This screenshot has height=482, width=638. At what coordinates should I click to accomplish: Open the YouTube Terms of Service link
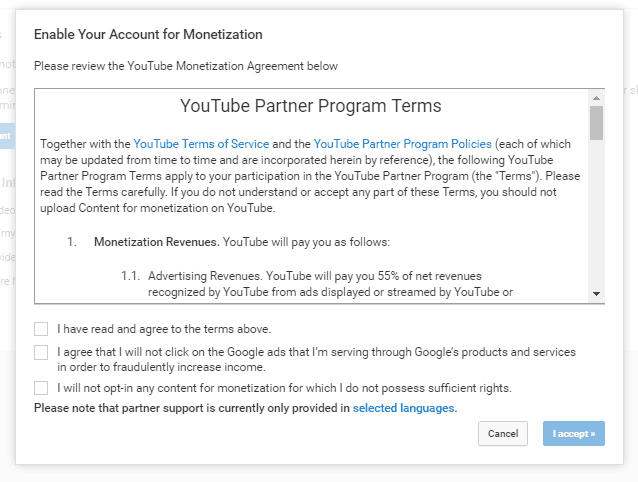pos(201,144)
